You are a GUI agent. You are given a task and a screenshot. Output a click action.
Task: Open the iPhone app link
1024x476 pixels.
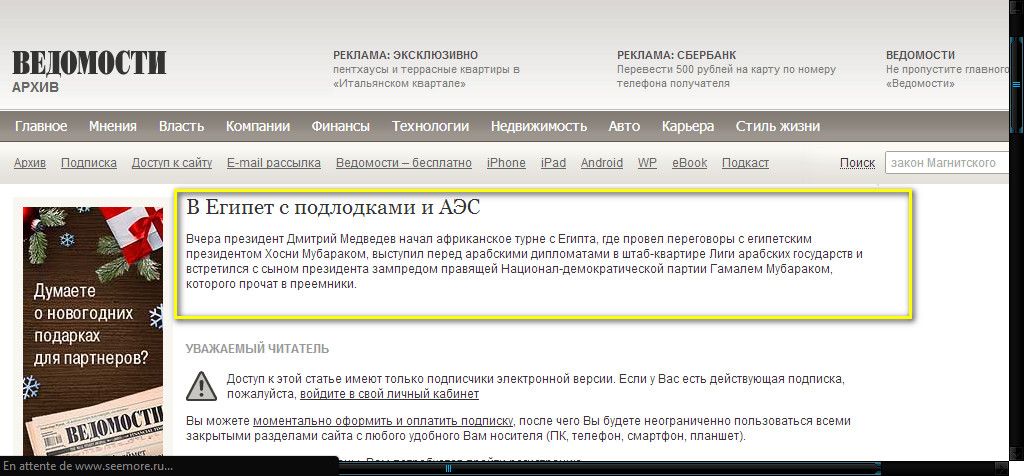click(x=506, y=163)
